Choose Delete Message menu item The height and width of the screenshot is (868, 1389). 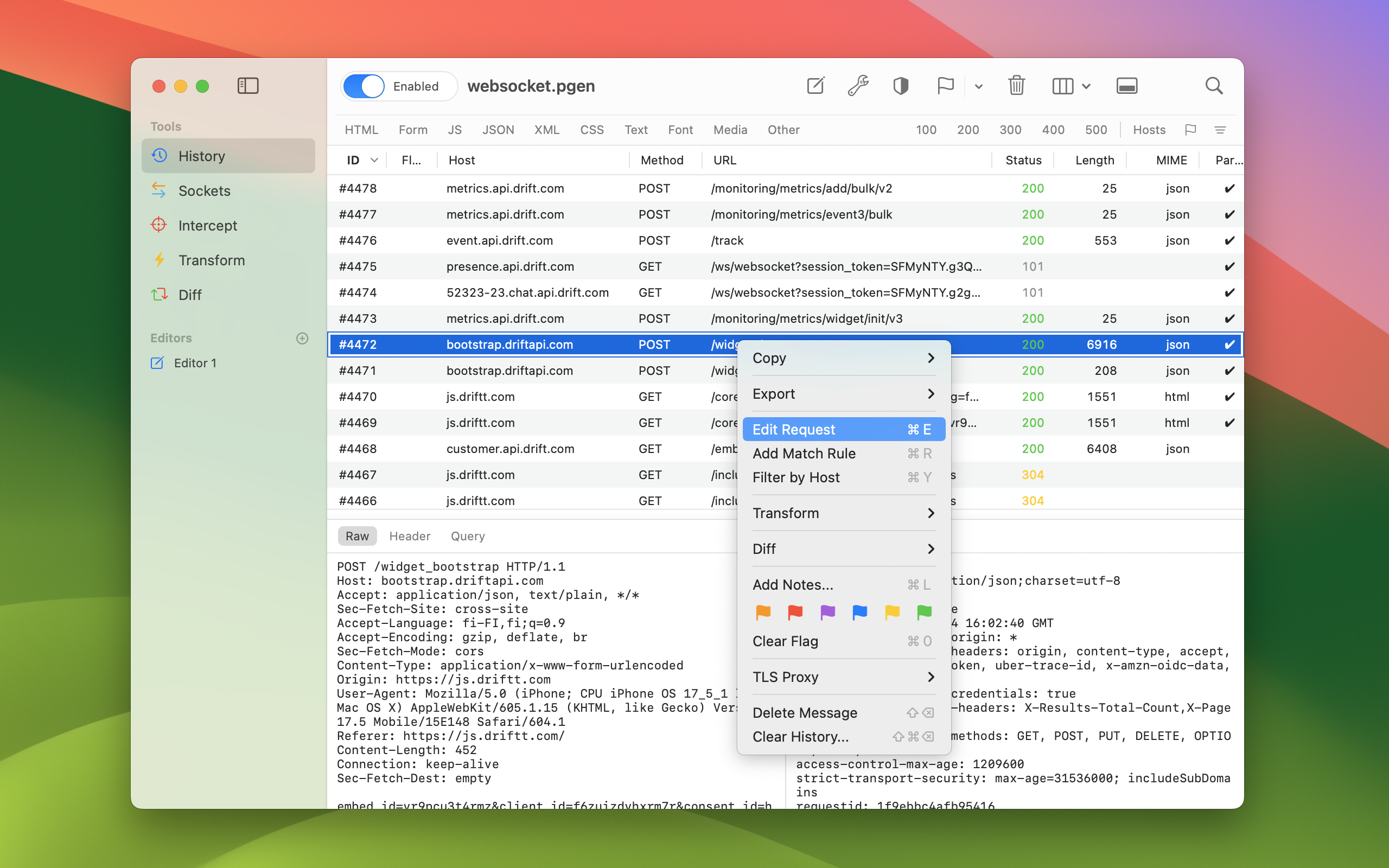click(x=844, y=712)
